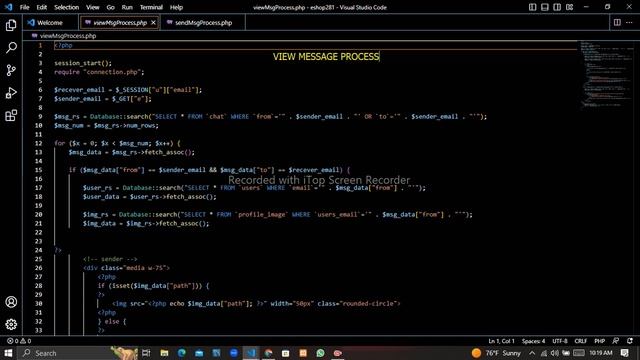Split the editor right

[617, 22]
